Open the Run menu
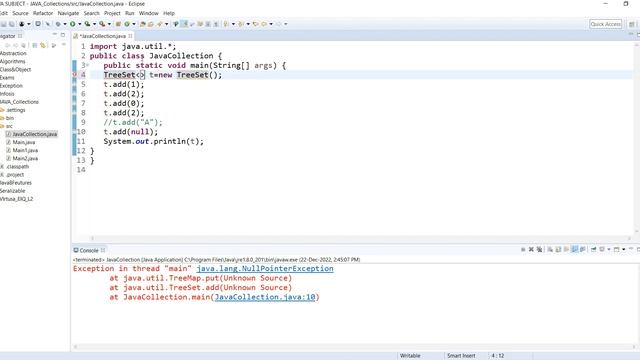This screenshot has height=360, width=640. pos(129,13)
